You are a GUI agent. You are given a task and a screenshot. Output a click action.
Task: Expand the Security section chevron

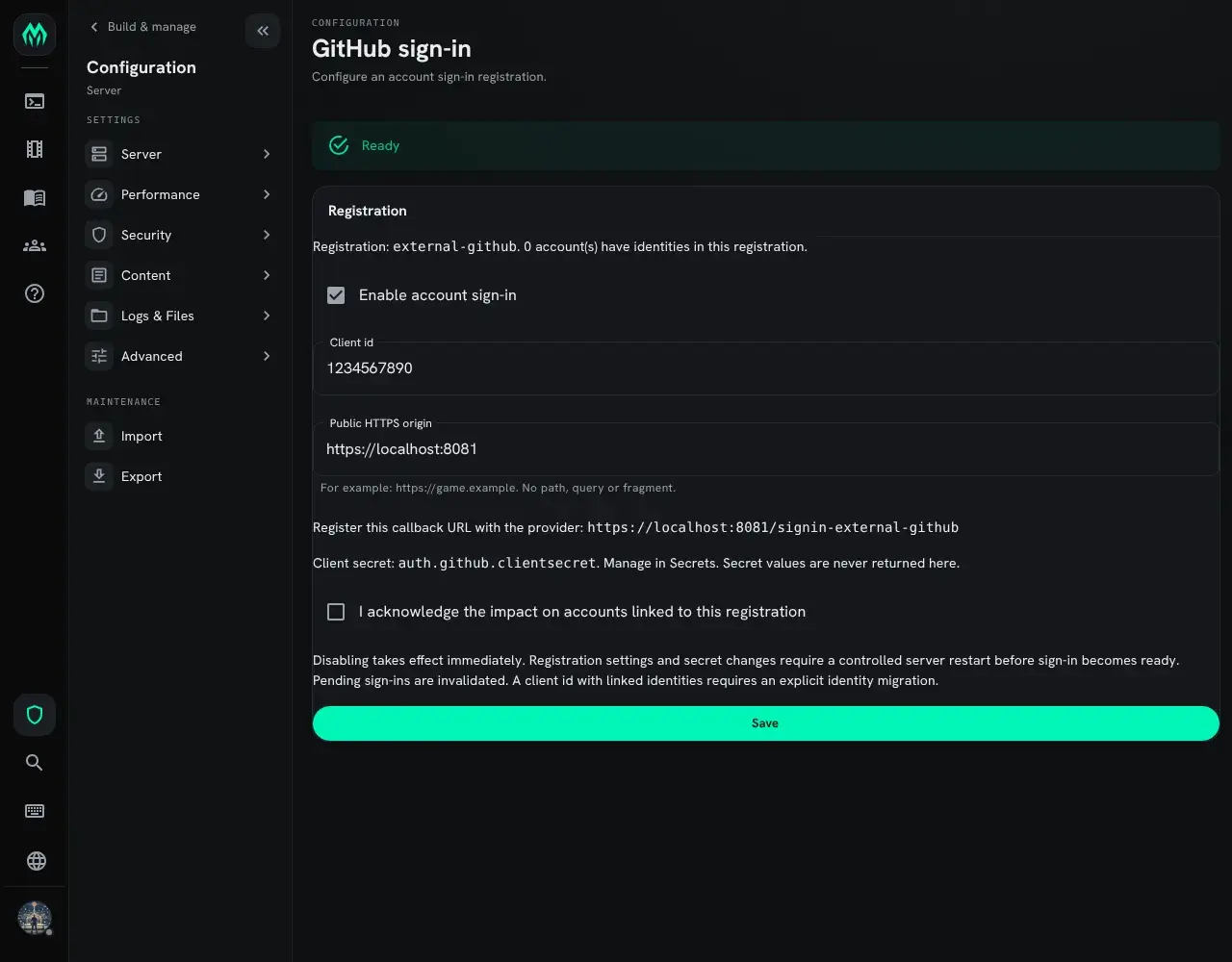tap(267, 235)
